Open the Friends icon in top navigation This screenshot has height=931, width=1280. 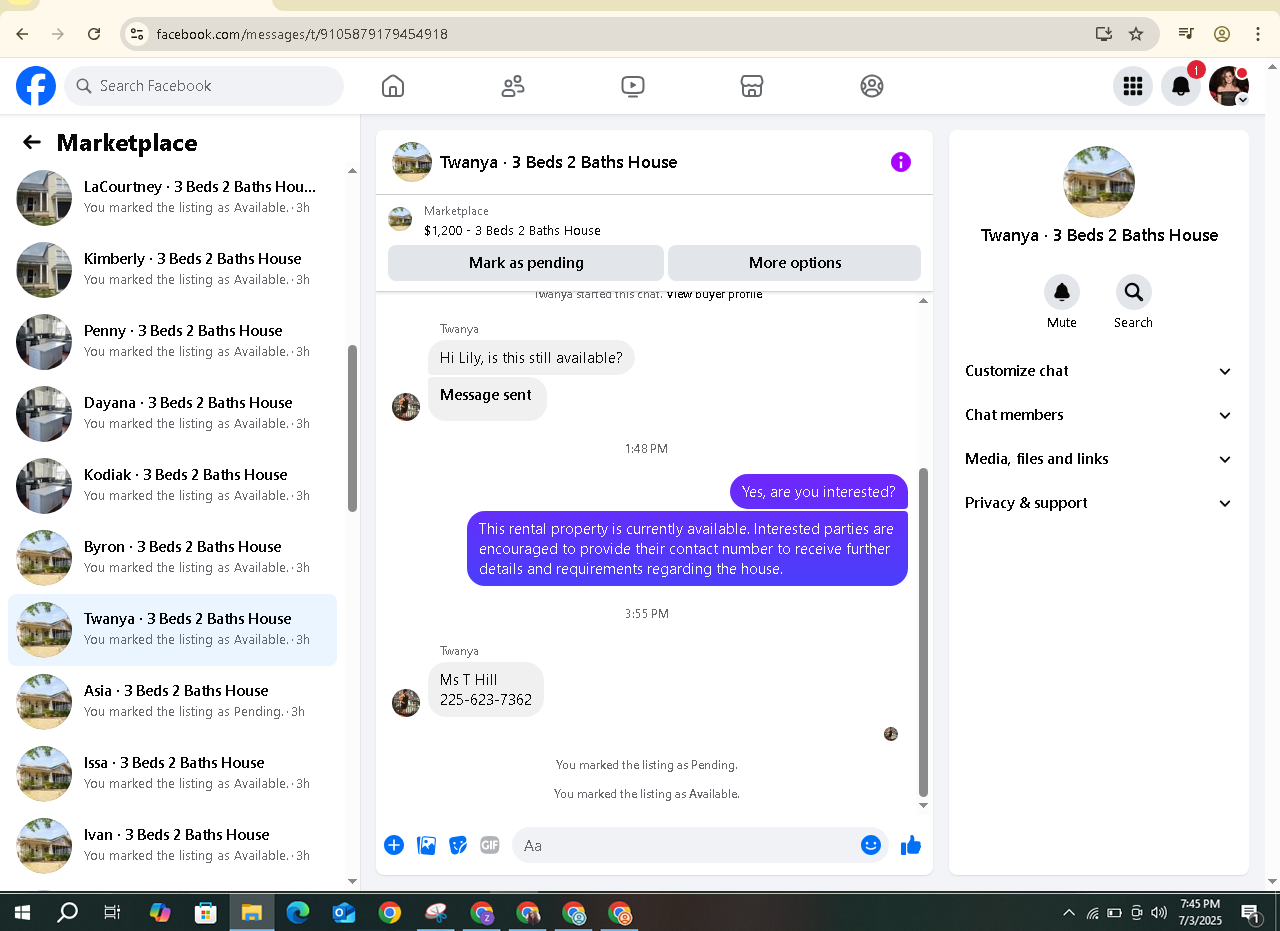click(513, 86)
